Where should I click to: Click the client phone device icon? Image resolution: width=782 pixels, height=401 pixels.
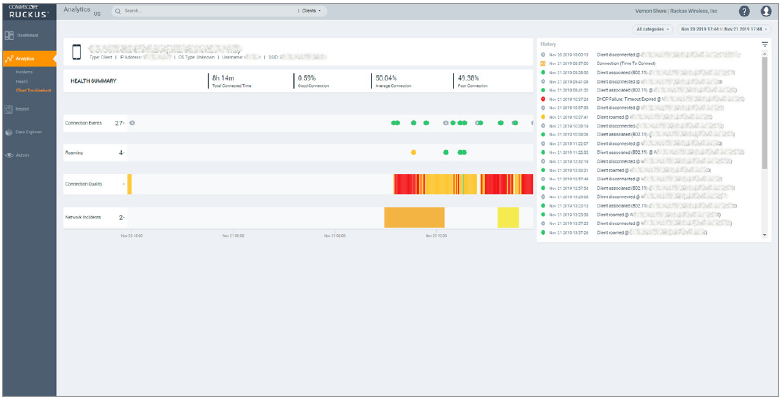[76, 52]
